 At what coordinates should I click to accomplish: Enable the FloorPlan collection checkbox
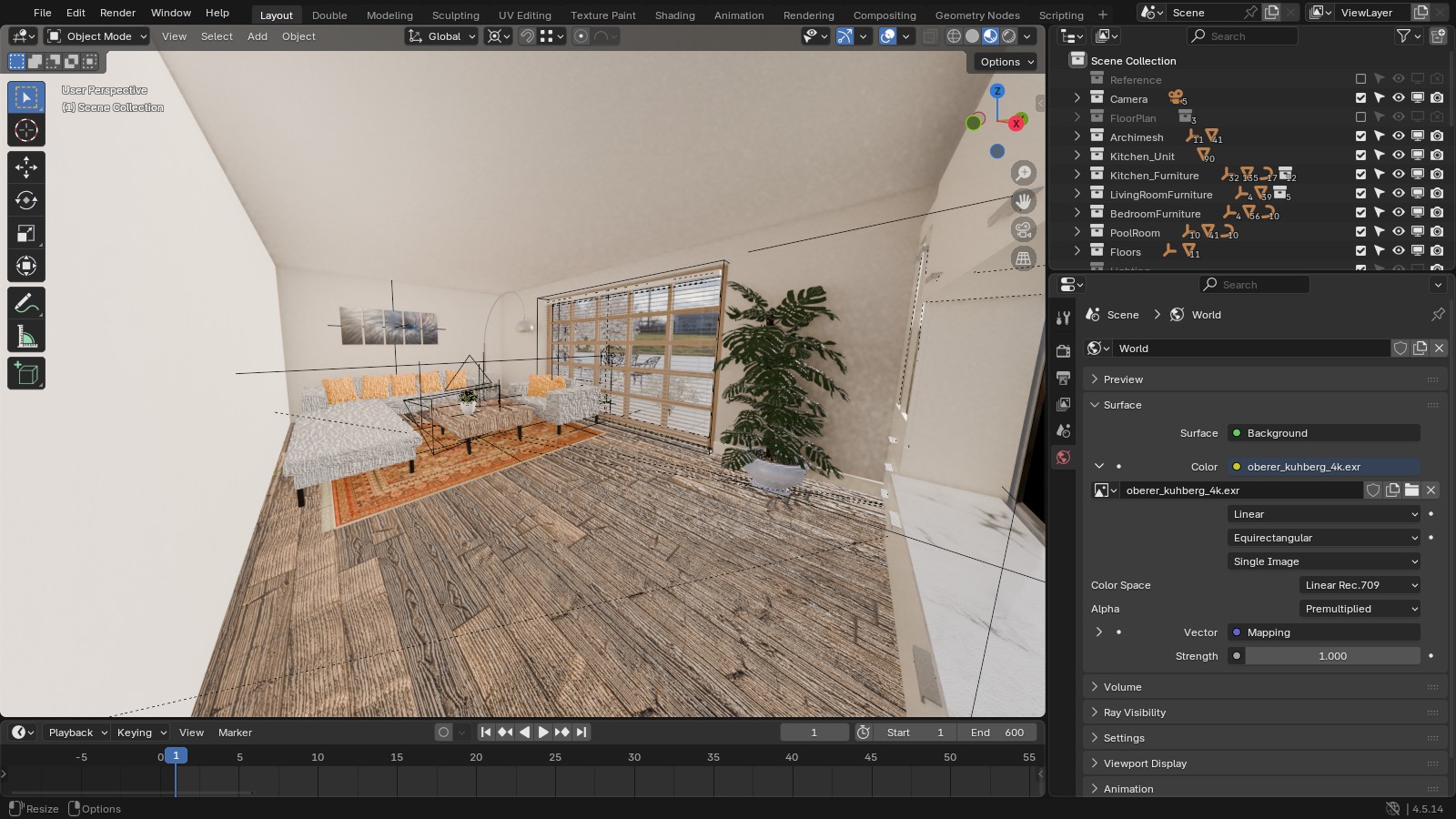pos(1360,117)
